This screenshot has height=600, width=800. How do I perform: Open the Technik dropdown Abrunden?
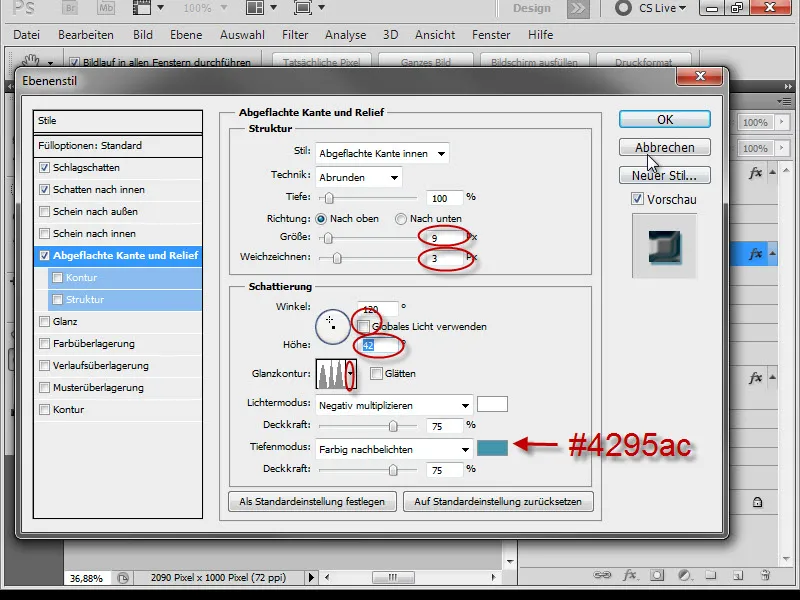359,177
